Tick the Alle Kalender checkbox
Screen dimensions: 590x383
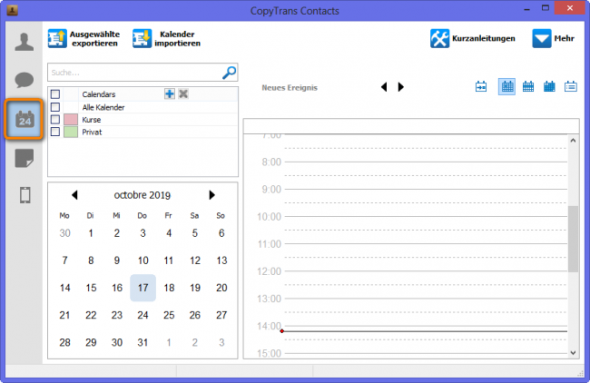click(55, 107)
